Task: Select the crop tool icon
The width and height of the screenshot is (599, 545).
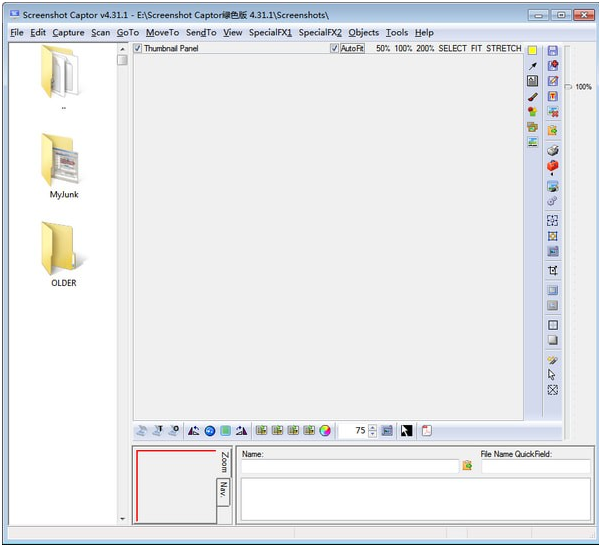Action: (x=552, y=270)
